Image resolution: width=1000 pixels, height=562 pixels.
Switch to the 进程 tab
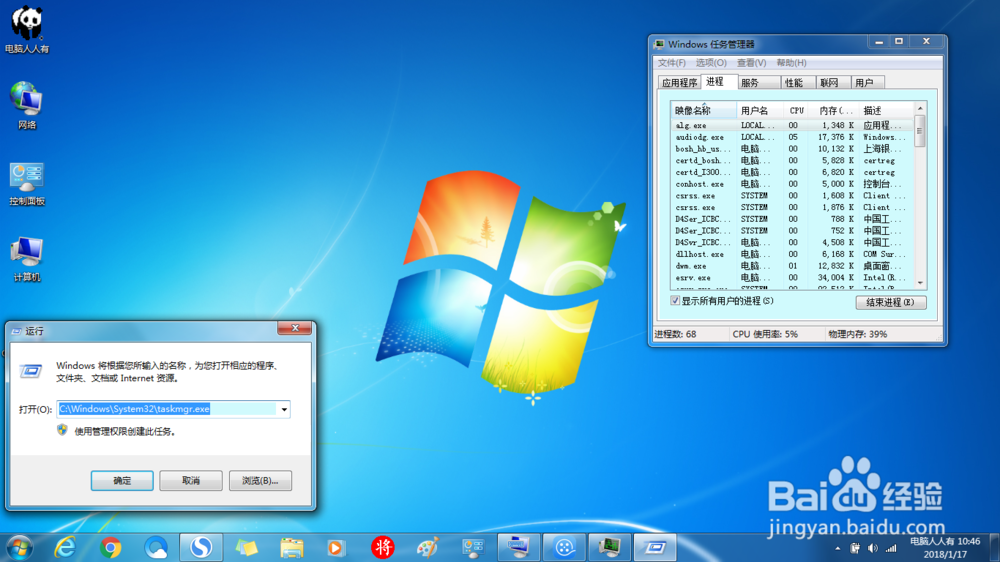(x=719, y=82)
